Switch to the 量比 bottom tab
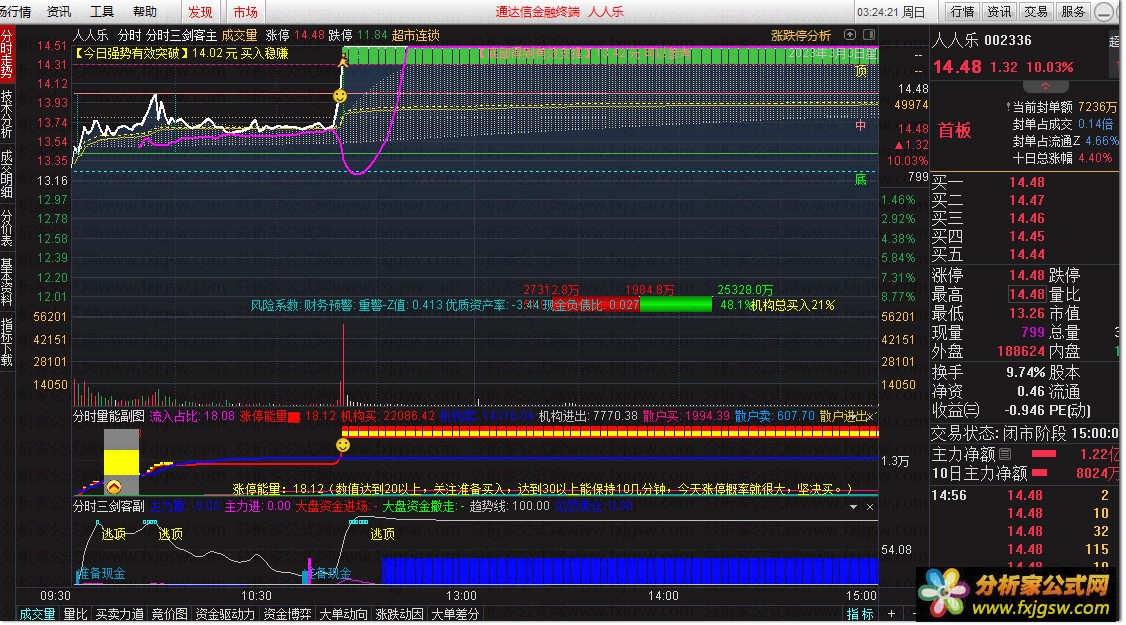Image resolution: width=1126 pixels, height=625 pixels. (x=75, y=614)
